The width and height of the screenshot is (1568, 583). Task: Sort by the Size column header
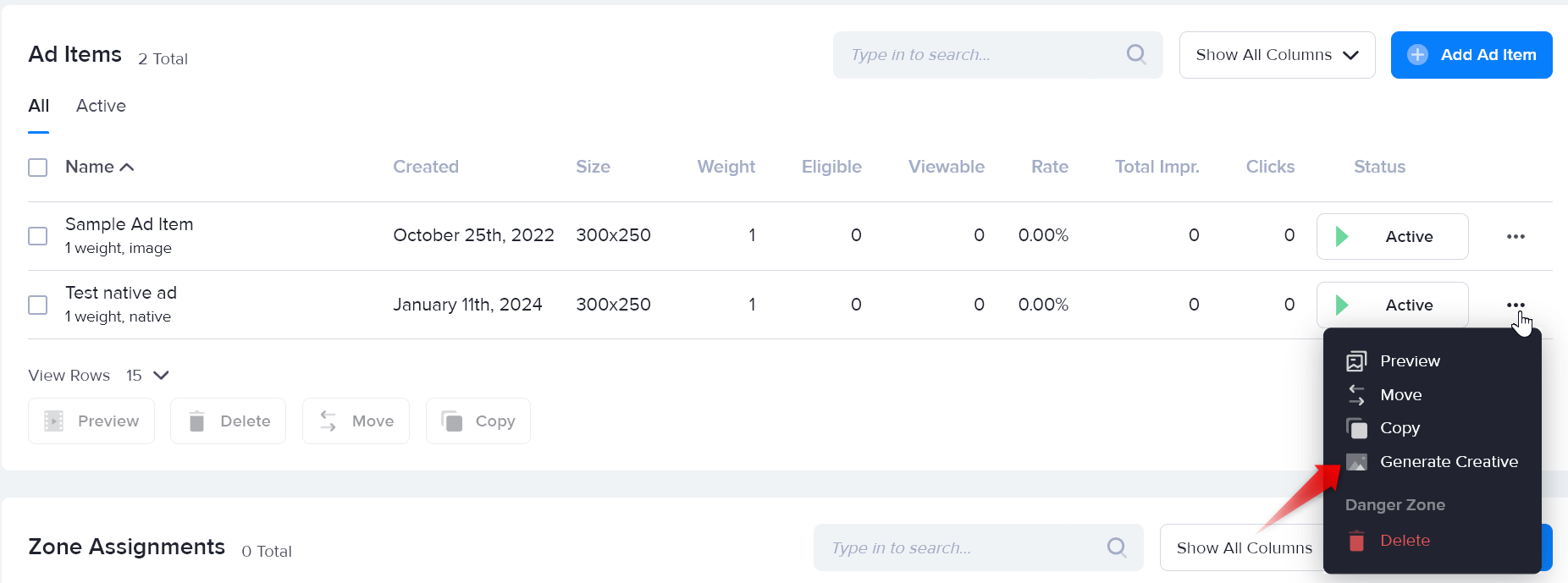click(x=593, y=167)
